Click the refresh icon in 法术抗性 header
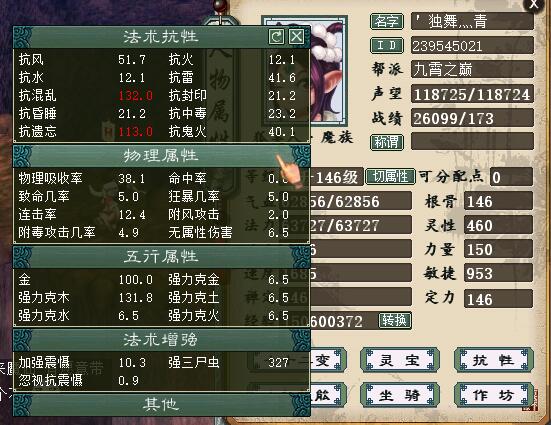551x425 pixels. pyautogui.click(x=276, y=37)
